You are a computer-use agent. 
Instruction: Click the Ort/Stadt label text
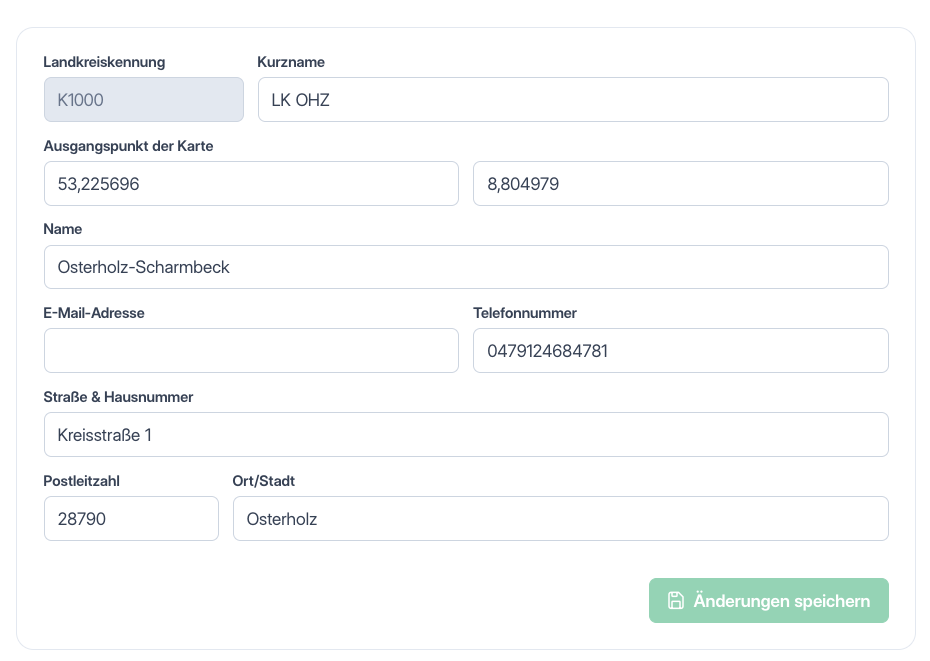[x=263, y=481]
